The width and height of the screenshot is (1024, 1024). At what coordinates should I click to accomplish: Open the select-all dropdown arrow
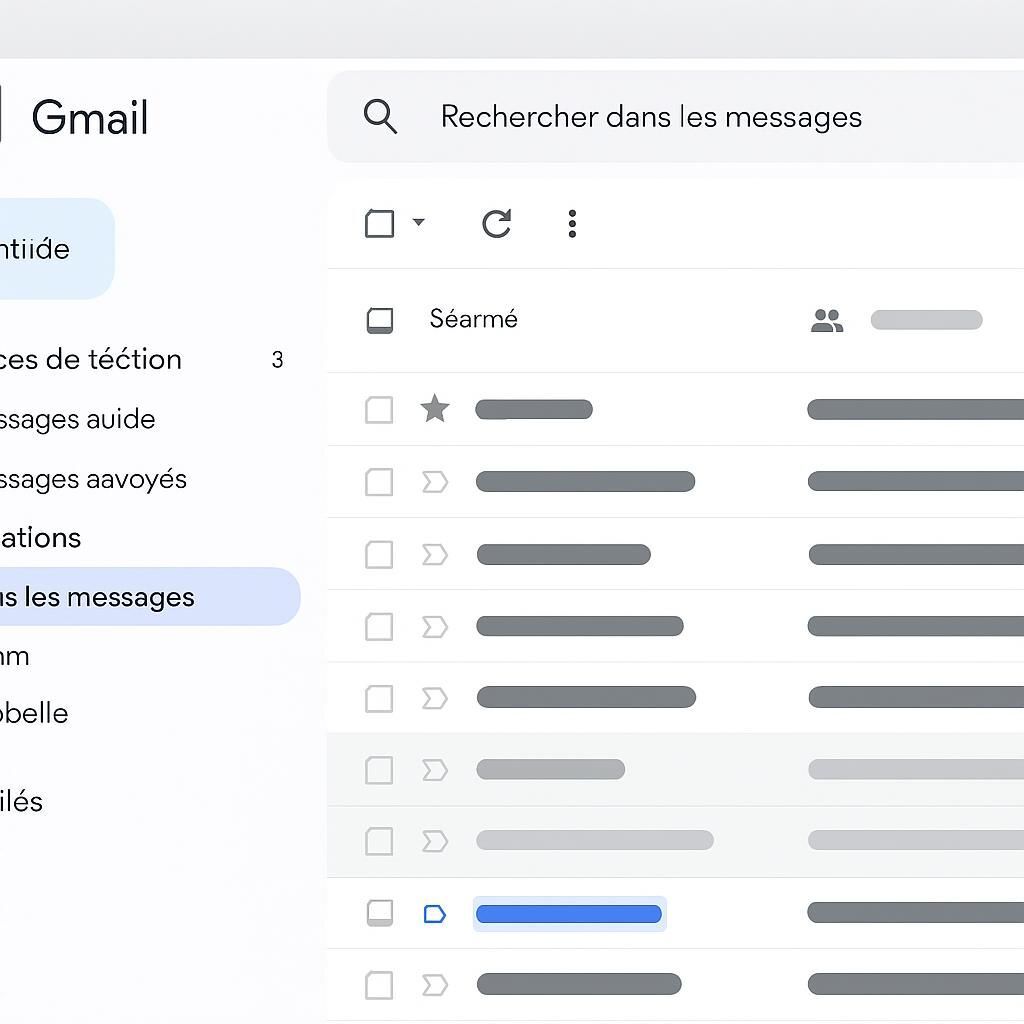coord(419,222)
